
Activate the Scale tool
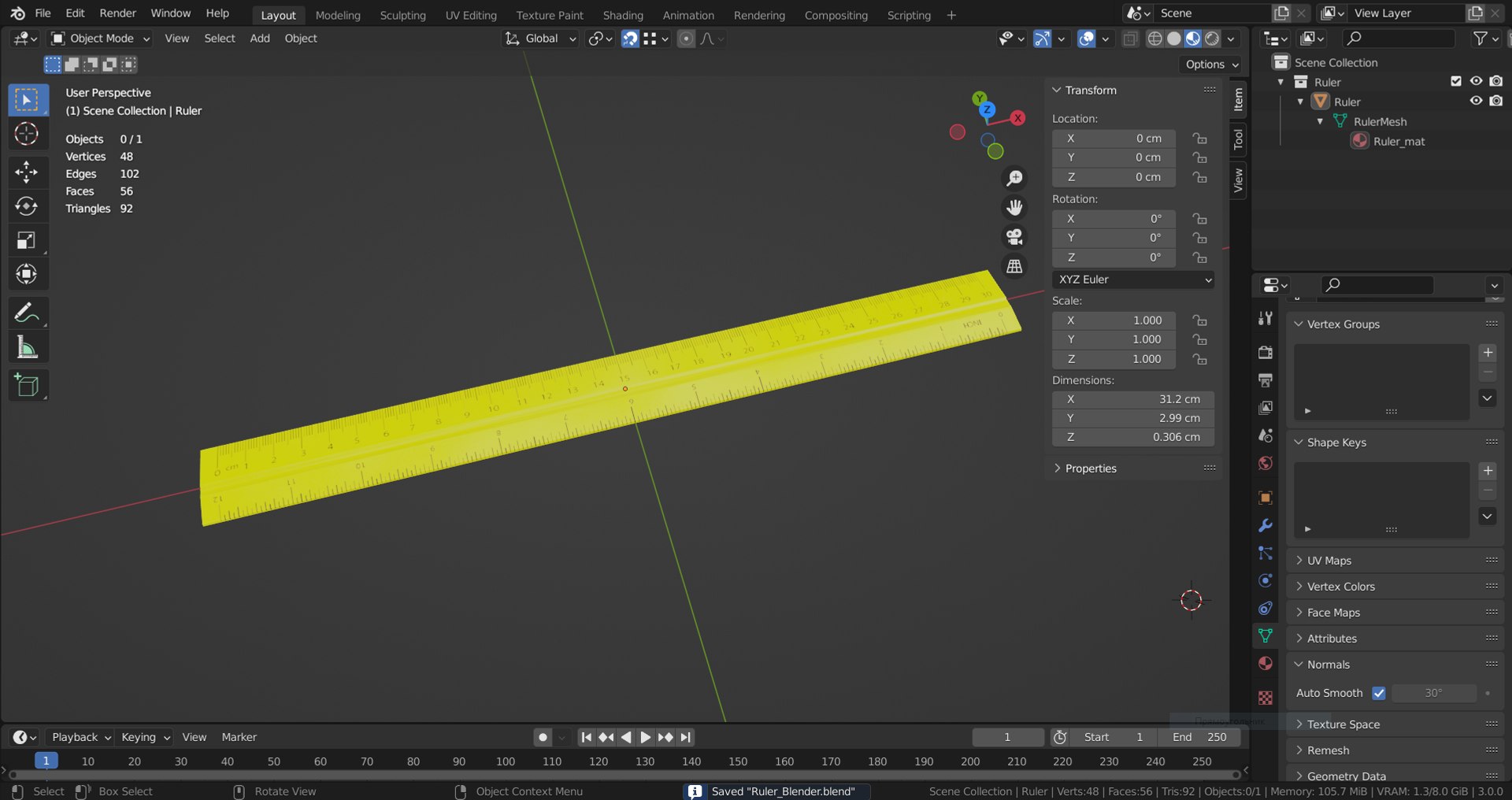pos(27,240)
